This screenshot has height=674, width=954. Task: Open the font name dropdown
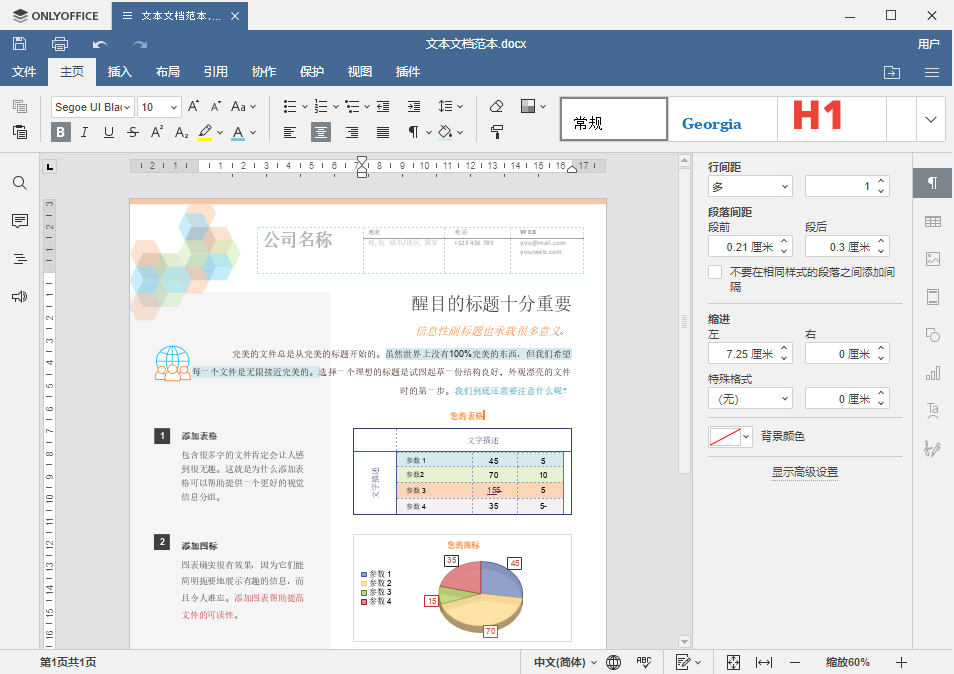tap(127, 107)
